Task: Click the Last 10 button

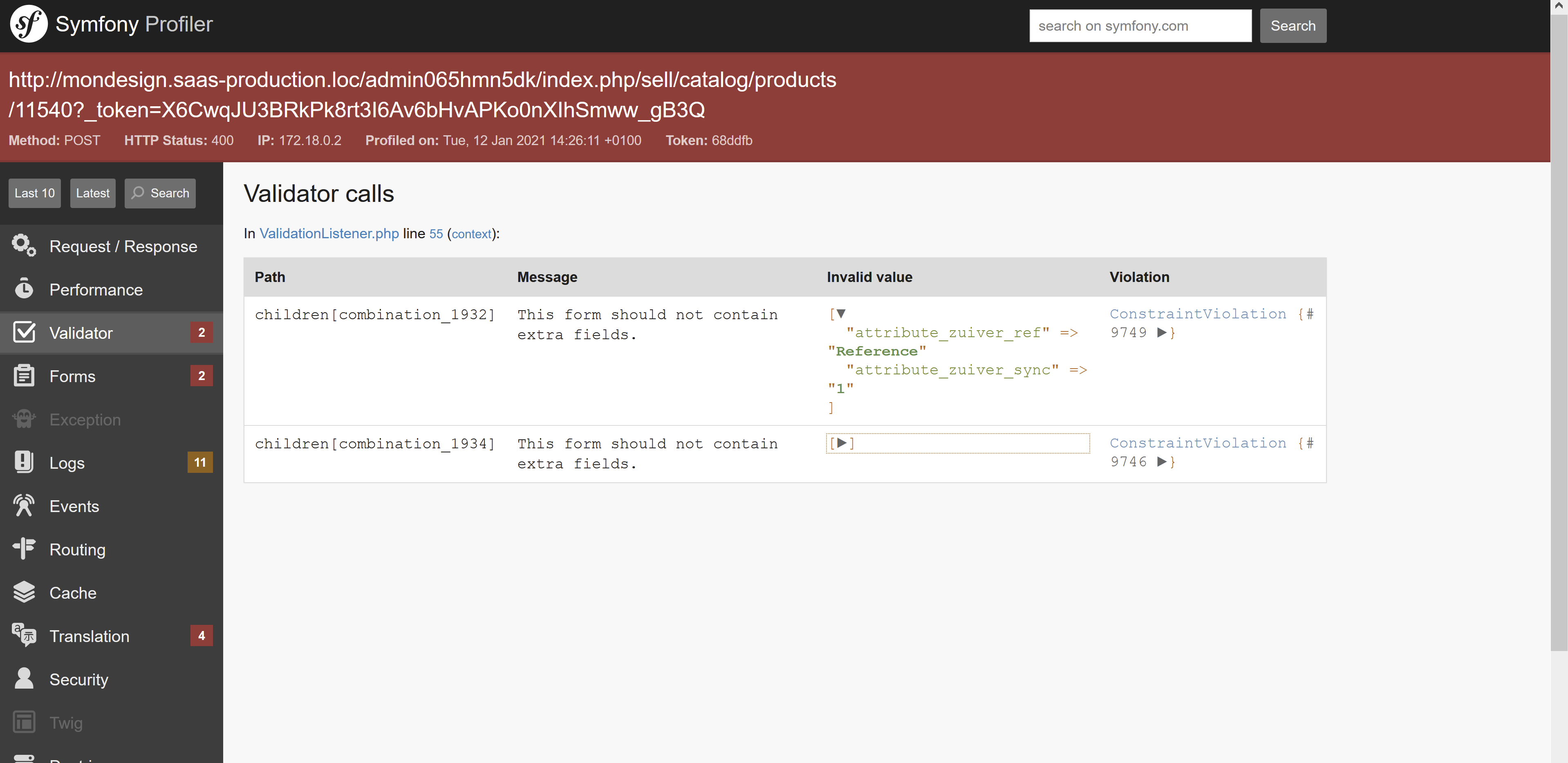Action: coord(35,193)
